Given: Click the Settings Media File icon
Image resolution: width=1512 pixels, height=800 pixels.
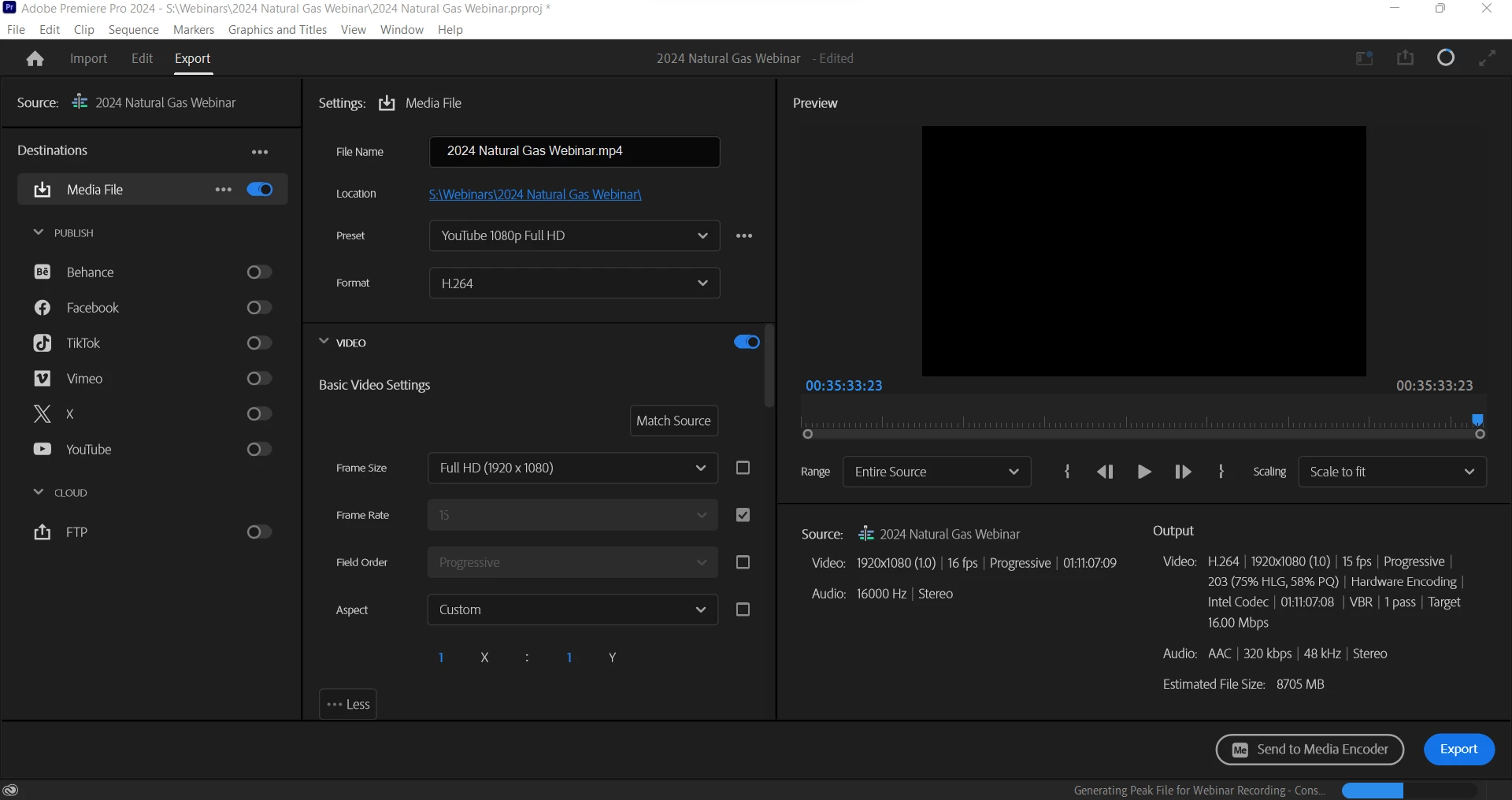Looking at the screenshot, I should pyautogui.click(x=387, y=103).
